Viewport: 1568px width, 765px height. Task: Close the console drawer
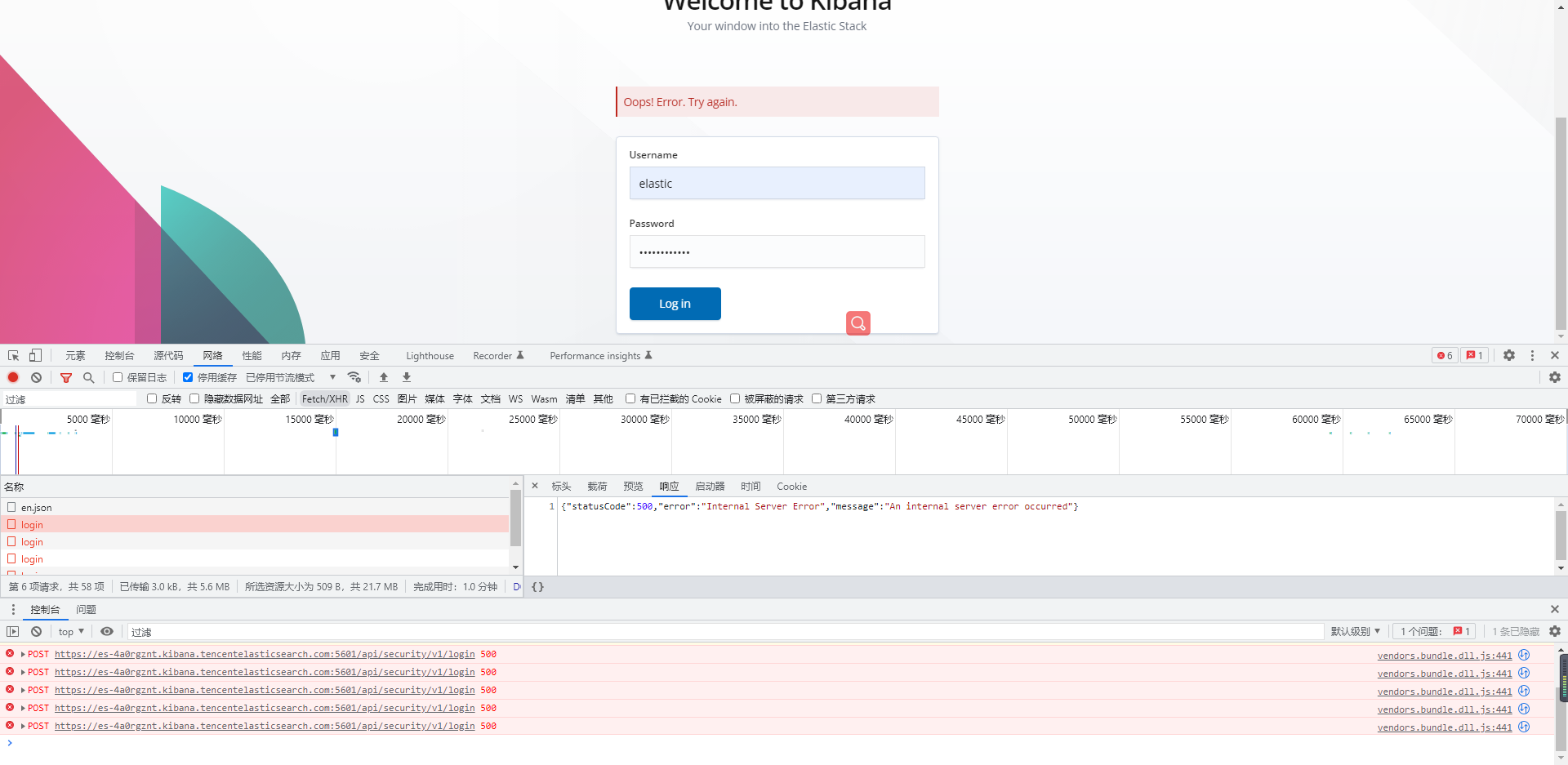coord(1555,609)
